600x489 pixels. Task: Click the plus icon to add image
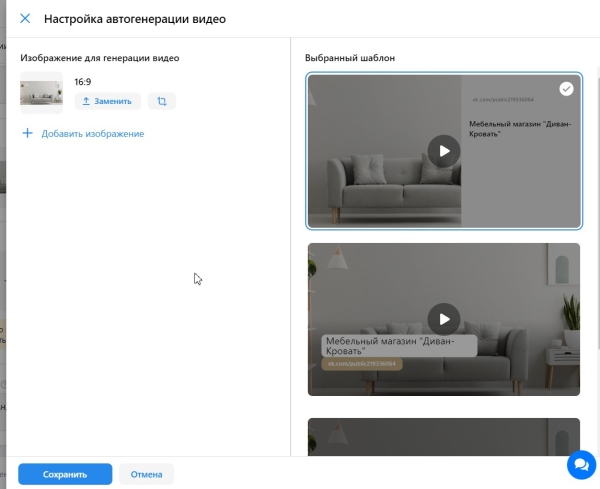pyautogui.click(x=27, y=133)
